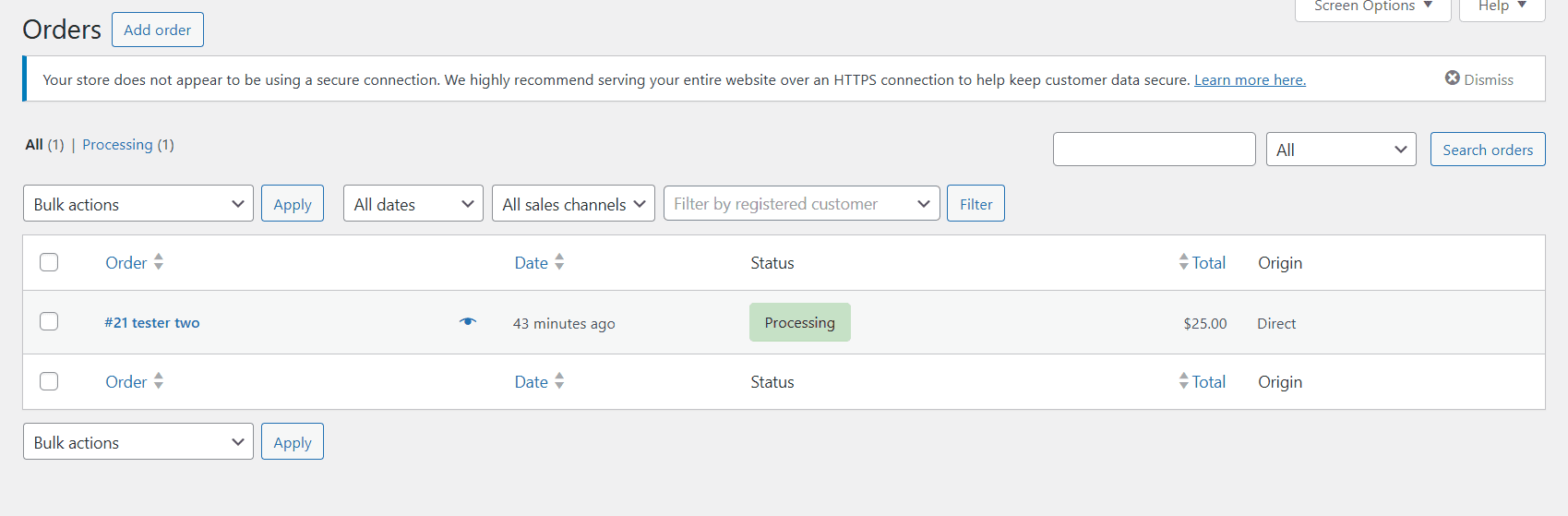The image size is (1568, 516).
Task: Open the top Bulk actions dropdown
Action: [138, 204]
